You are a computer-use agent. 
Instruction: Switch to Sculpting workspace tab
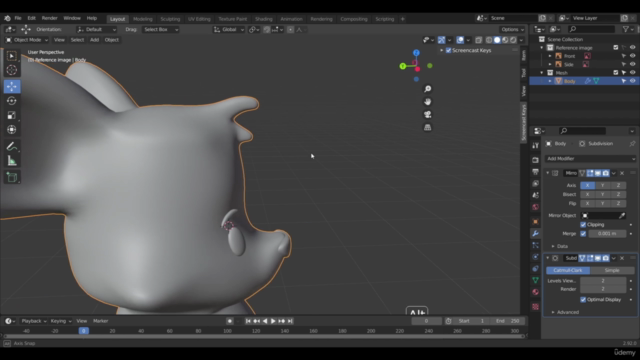(170, 19)
